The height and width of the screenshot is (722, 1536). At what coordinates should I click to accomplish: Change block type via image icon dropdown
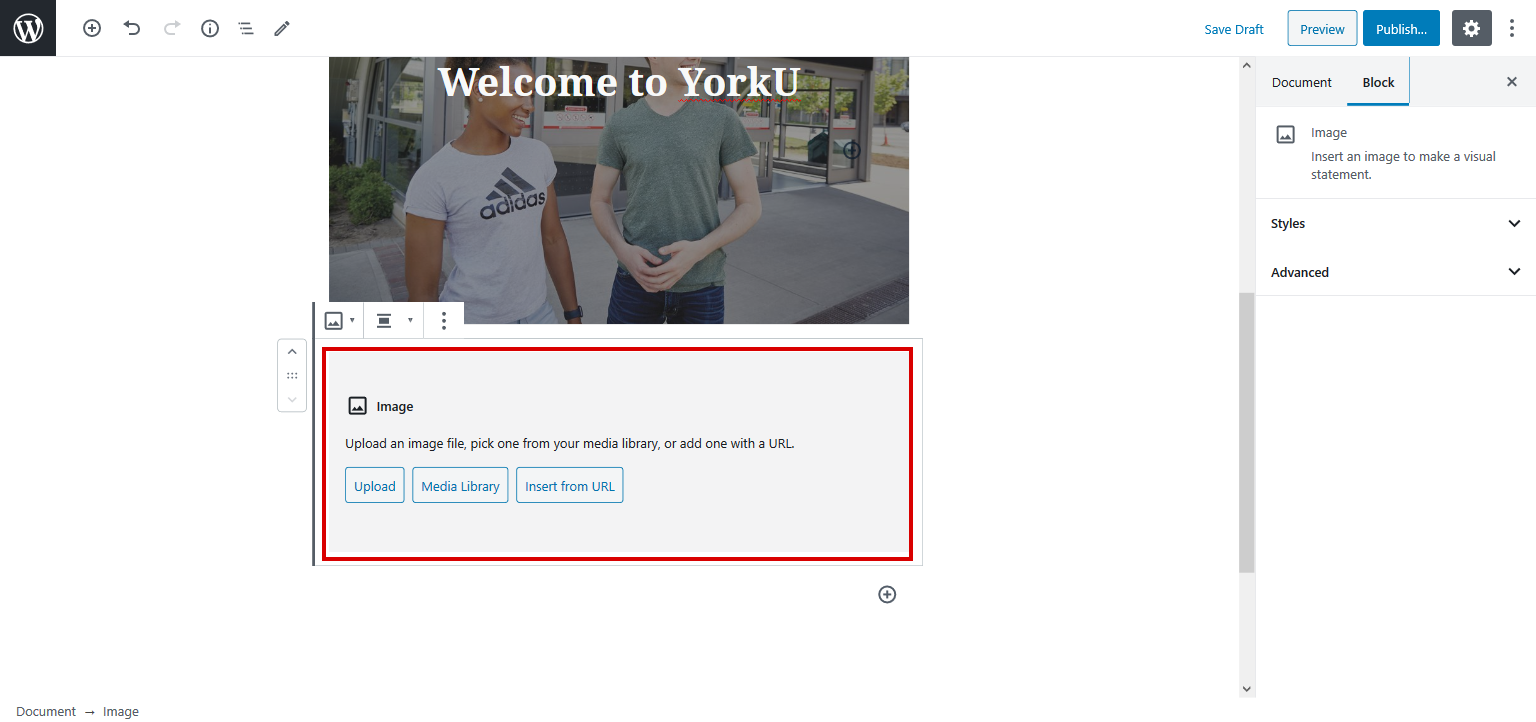(340, 321)
